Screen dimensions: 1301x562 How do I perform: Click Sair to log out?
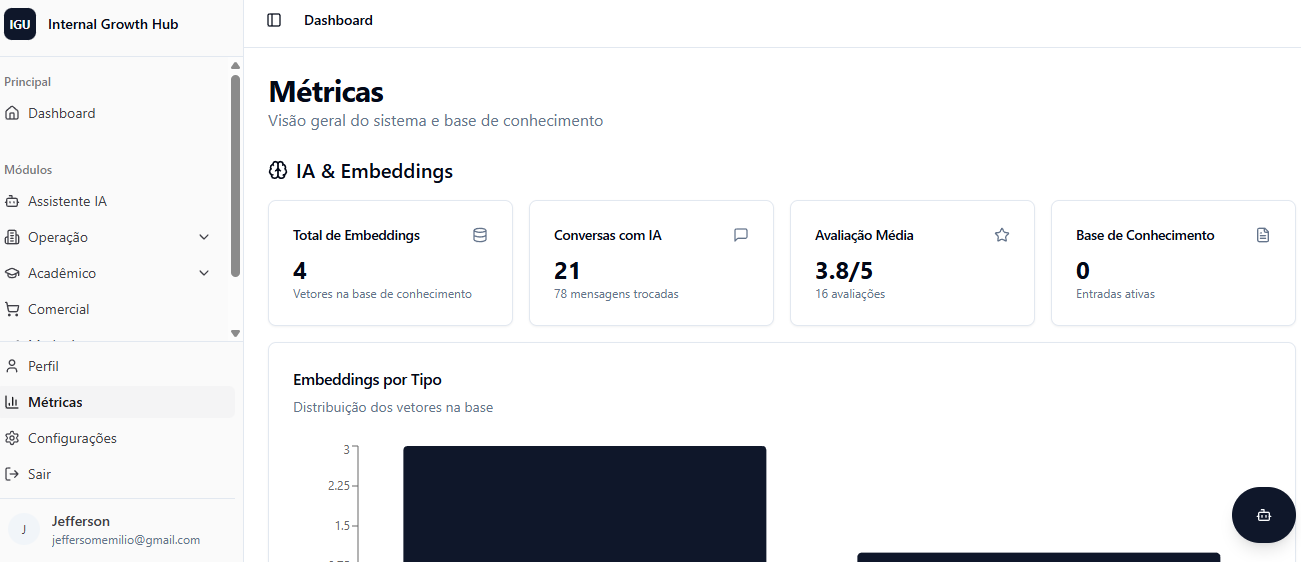pyautogui.click(x=39, y=474)
